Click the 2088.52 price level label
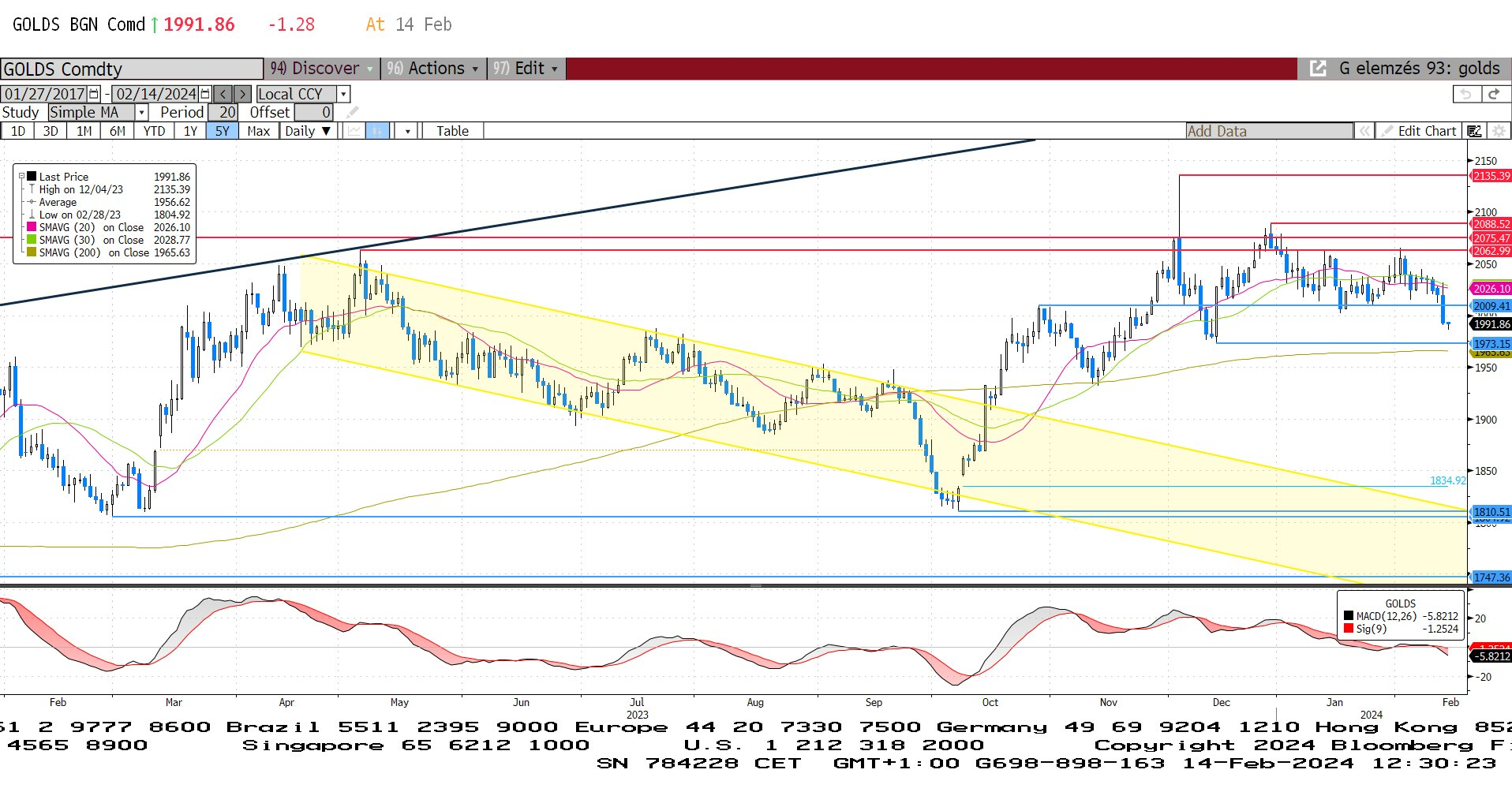The height and width of the screenshot is (807, 1512). tap(1491, 224)
